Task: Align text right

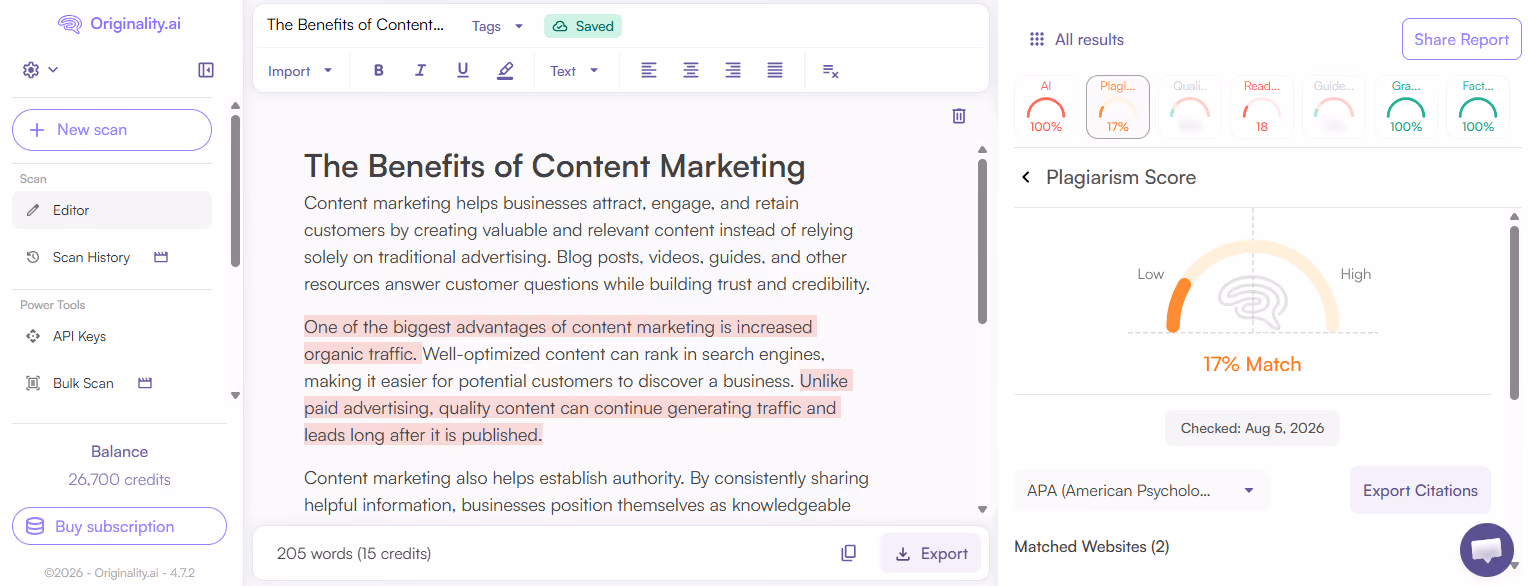Action: coord(733,71)
